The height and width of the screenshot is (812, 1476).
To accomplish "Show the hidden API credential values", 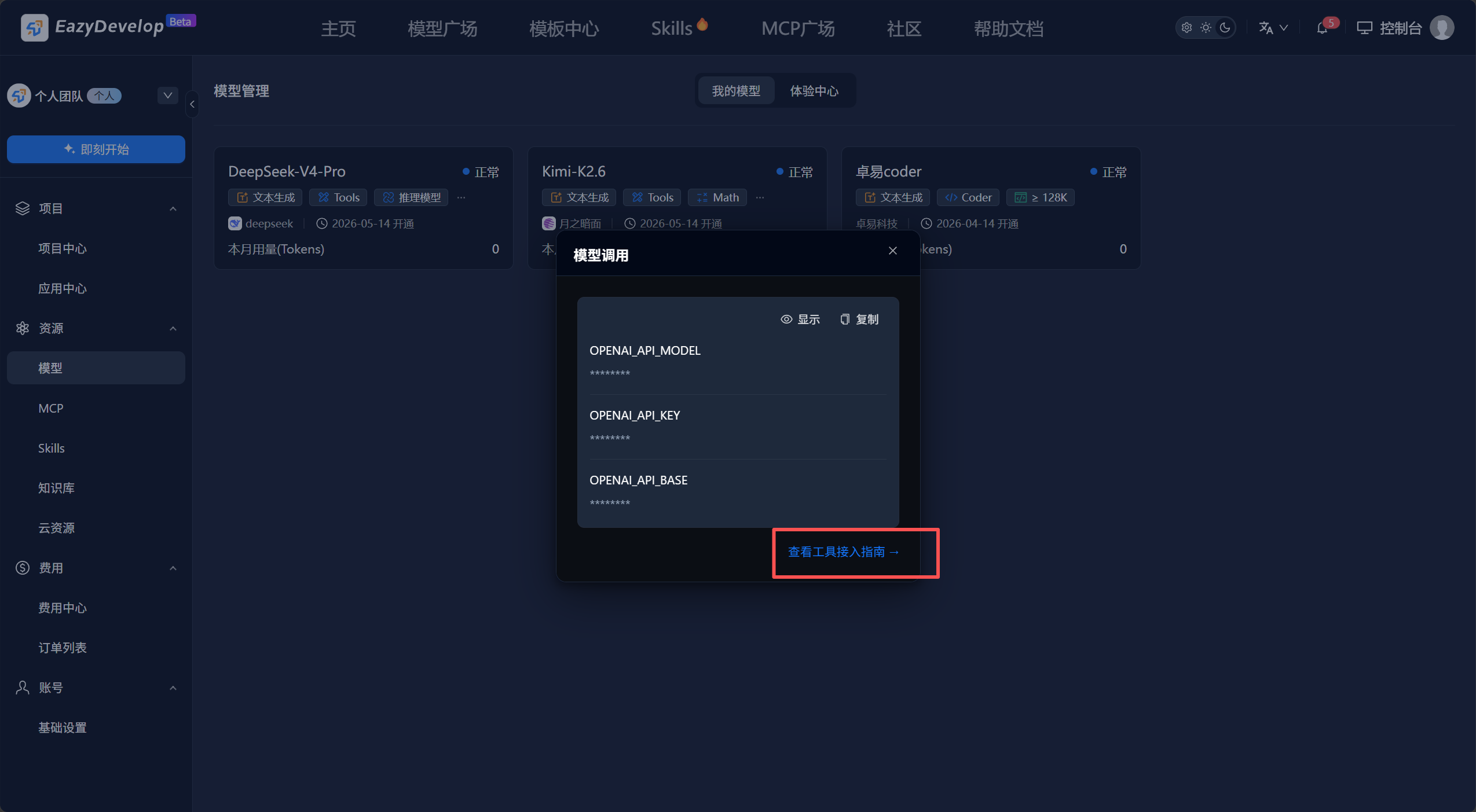I will 800,319.
